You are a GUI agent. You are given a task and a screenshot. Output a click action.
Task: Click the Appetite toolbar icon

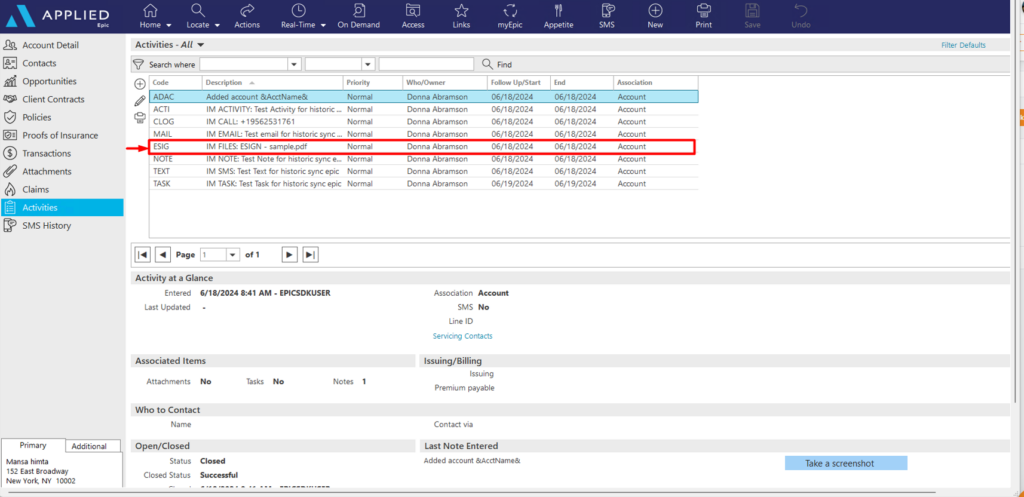click(558, 16)
